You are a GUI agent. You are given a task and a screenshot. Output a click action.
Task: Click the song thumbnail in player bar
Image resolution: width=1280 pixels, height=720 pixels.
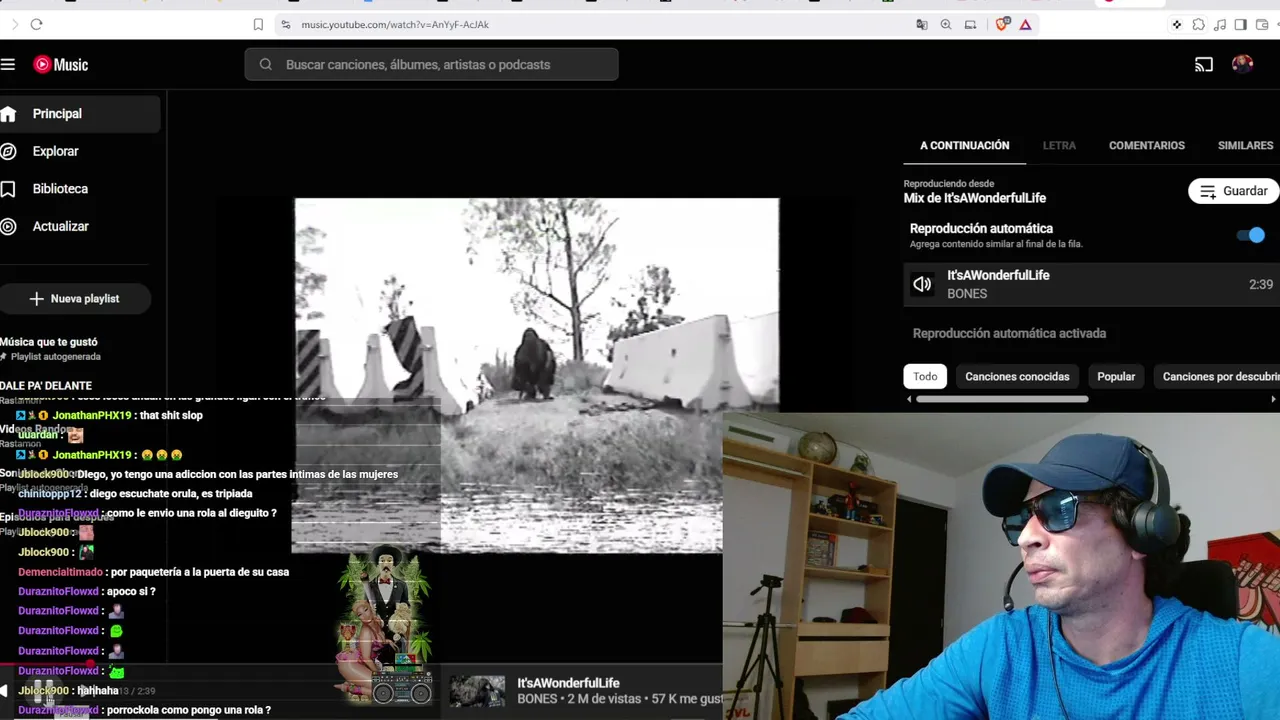point(477,691)
